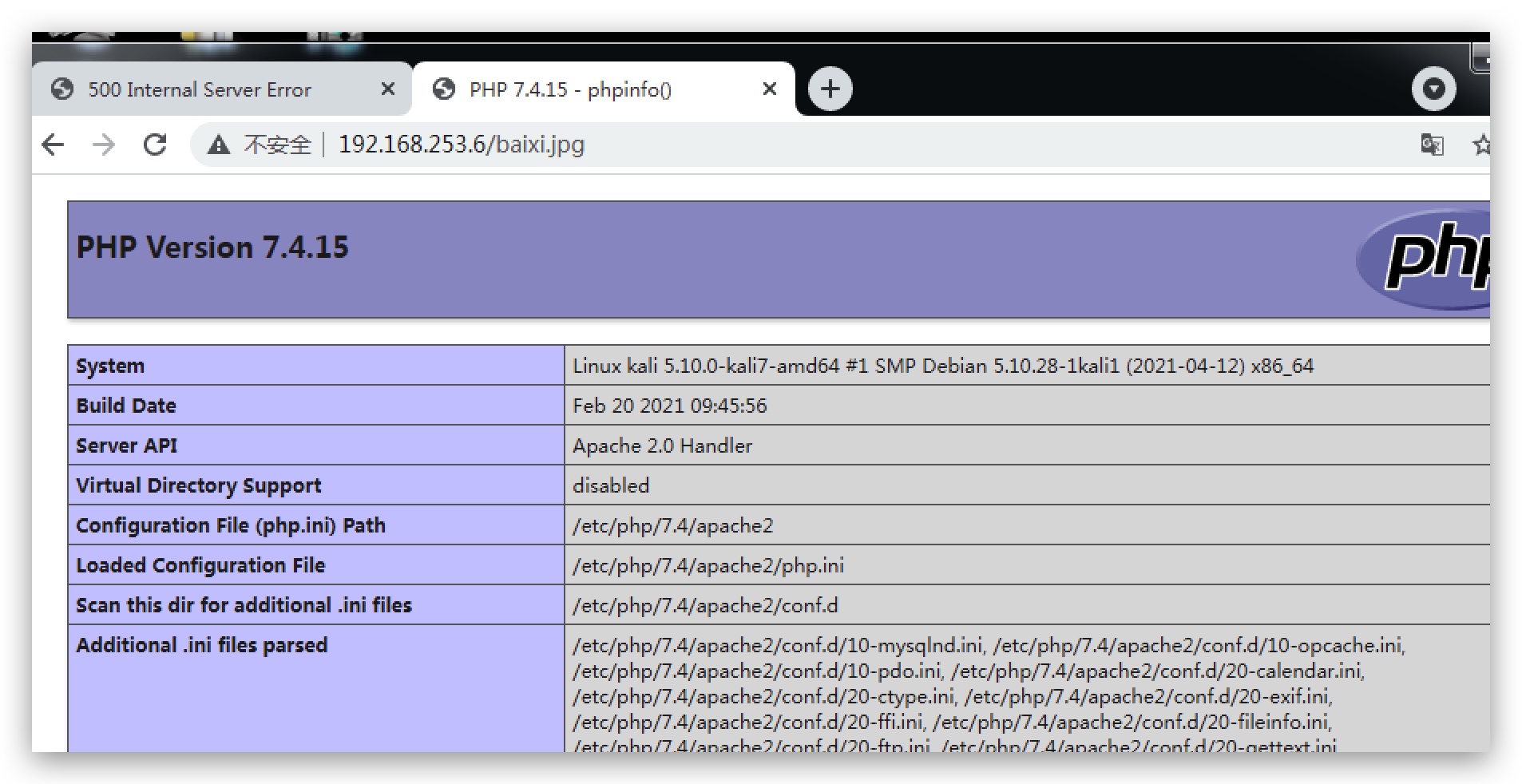Open the round dropdown button in the tab bar
Viewport: 1522px width, 784px height.
coord(1433,89)
